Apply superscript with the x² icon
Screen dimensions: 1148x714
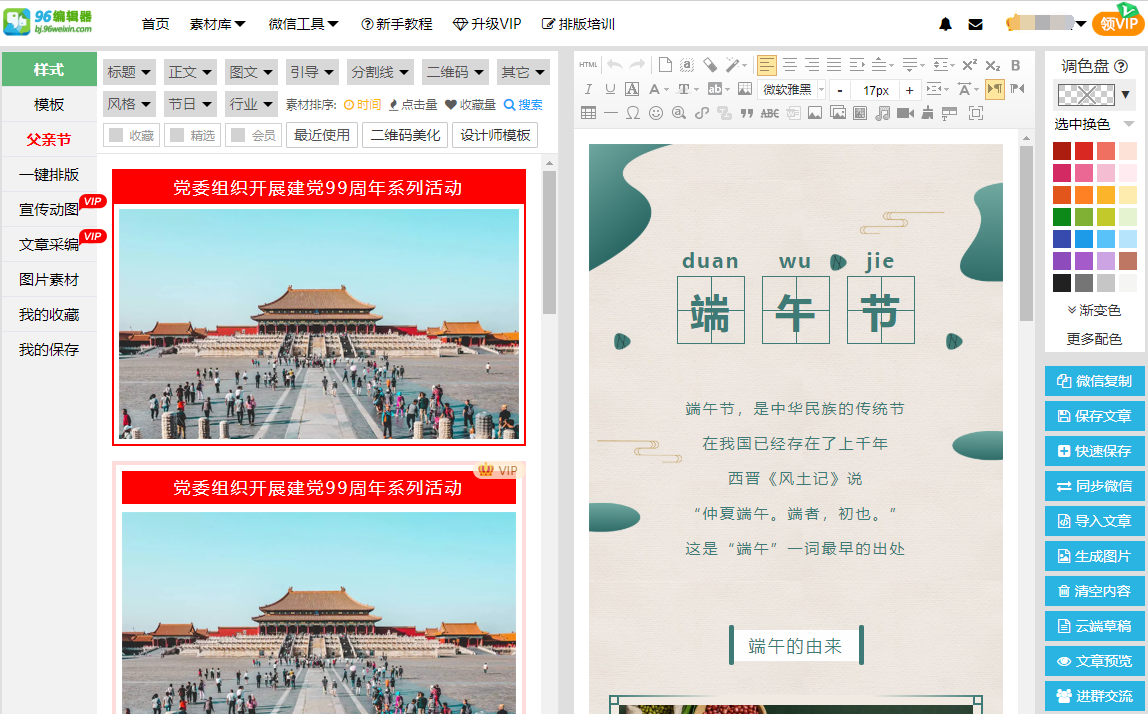point(969,66)
